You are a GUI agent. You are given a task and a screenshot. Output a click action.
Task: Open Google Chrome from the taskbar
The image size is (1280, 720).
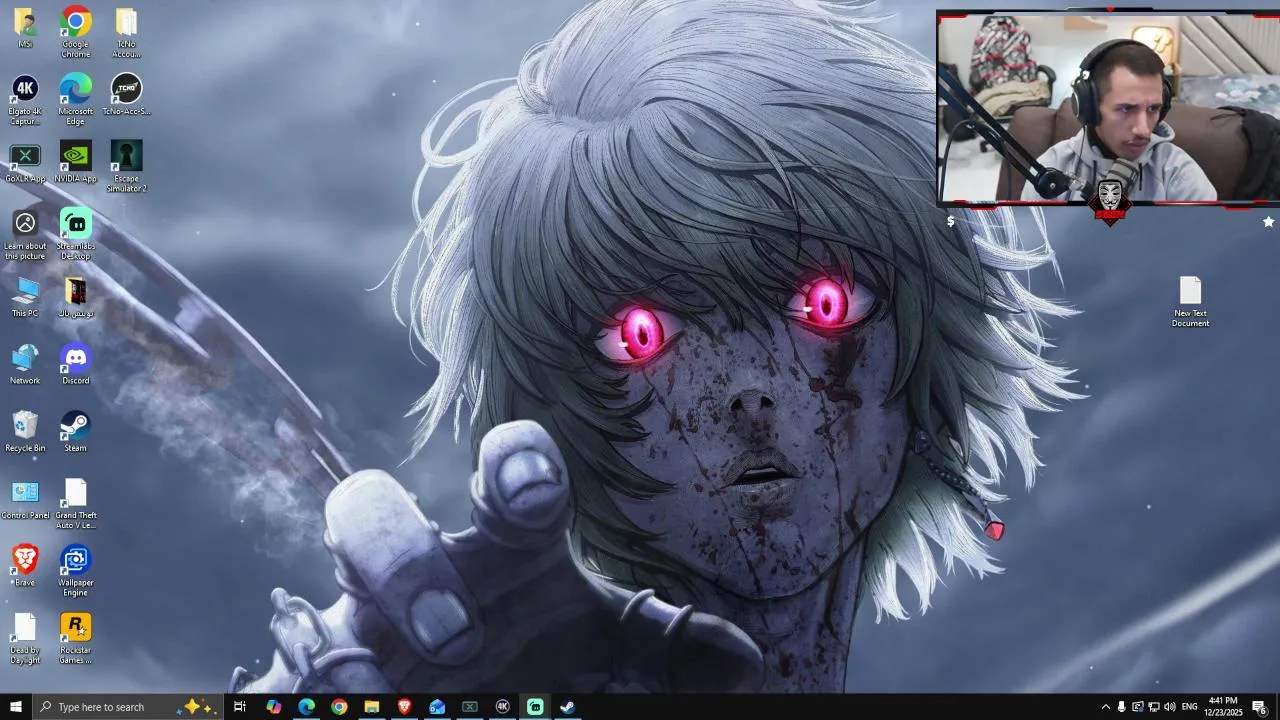[x=339, y=707]
